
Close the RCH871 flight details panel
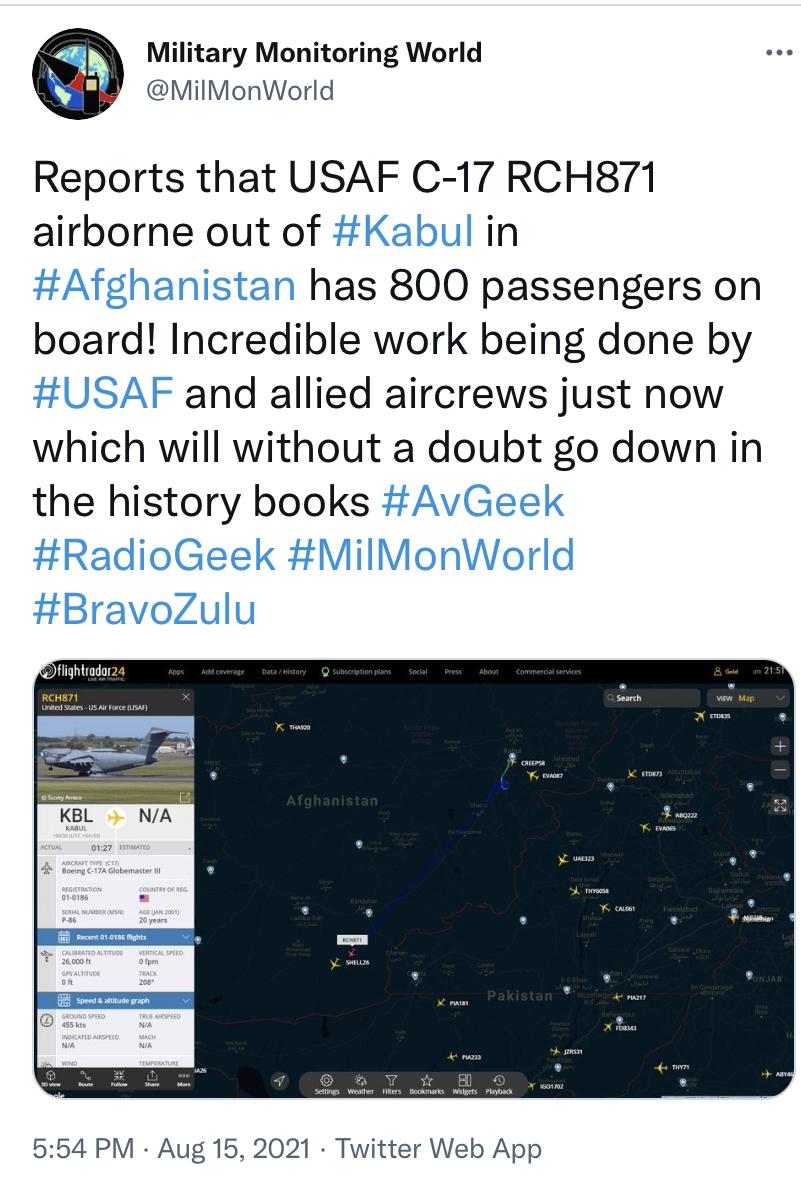coord(185,697)
